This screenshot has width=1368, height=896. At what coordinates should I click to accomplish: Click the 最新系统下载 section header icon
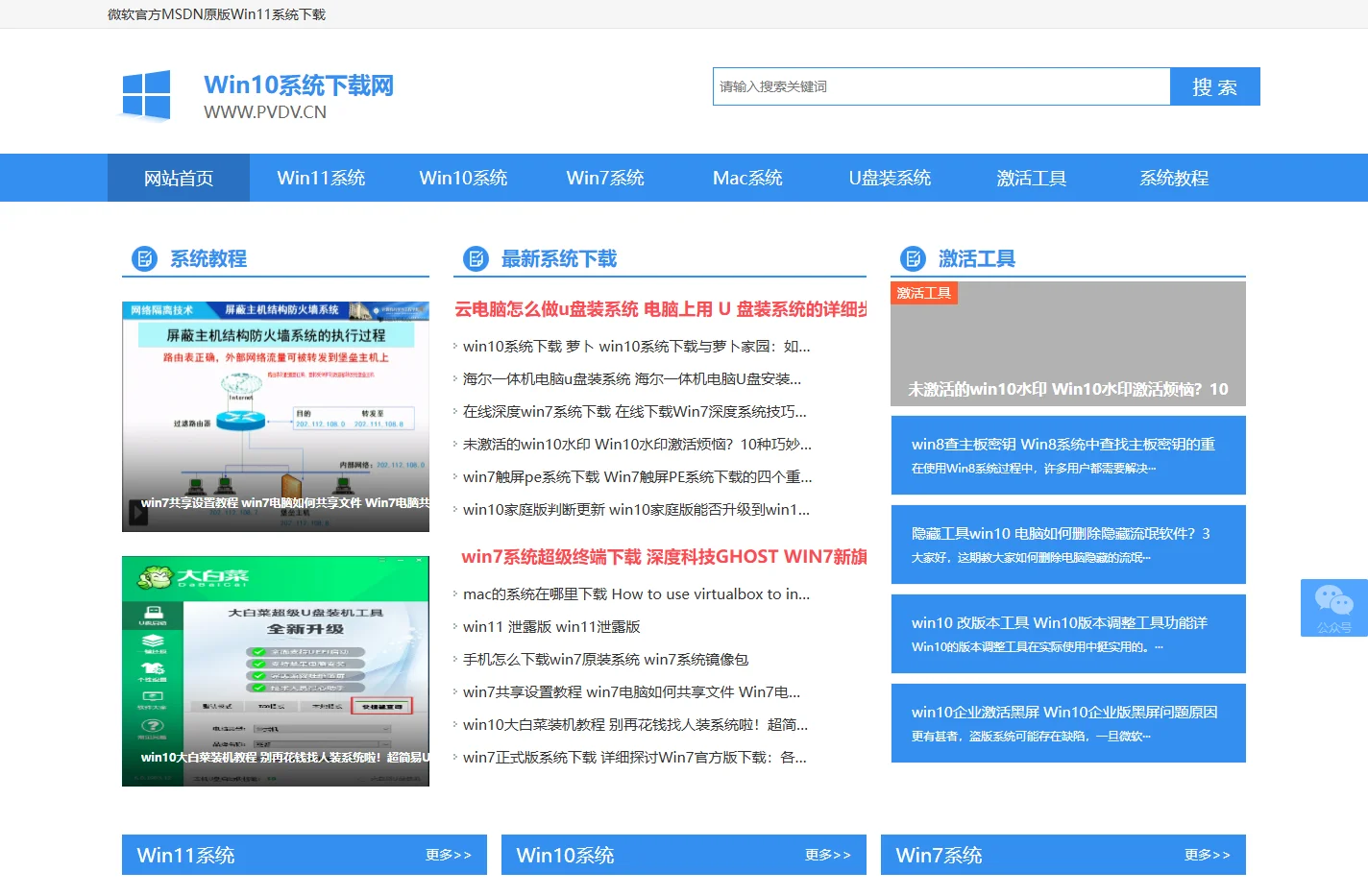[x=476, y=258]
